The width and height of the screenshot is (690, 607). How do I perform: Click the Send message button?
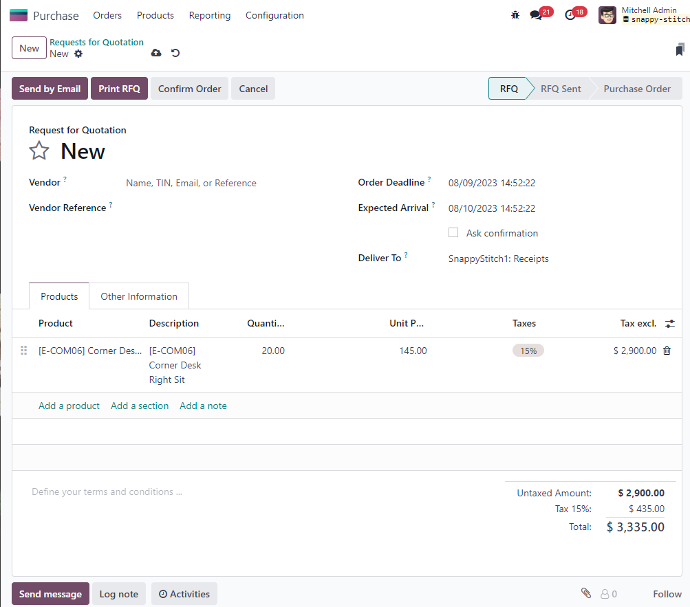50,594
